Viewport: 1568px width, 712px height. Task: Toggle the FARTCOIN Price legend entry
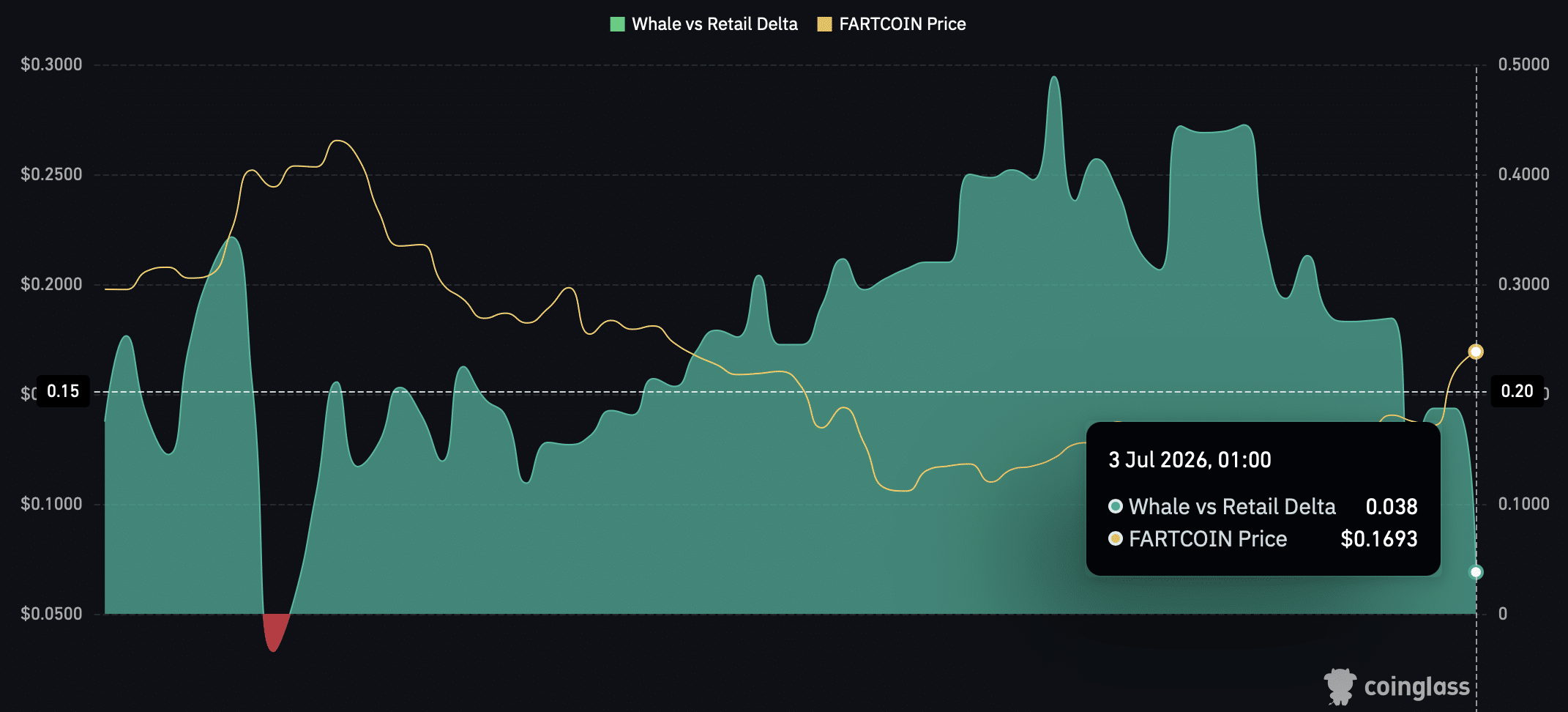(891, 24)
